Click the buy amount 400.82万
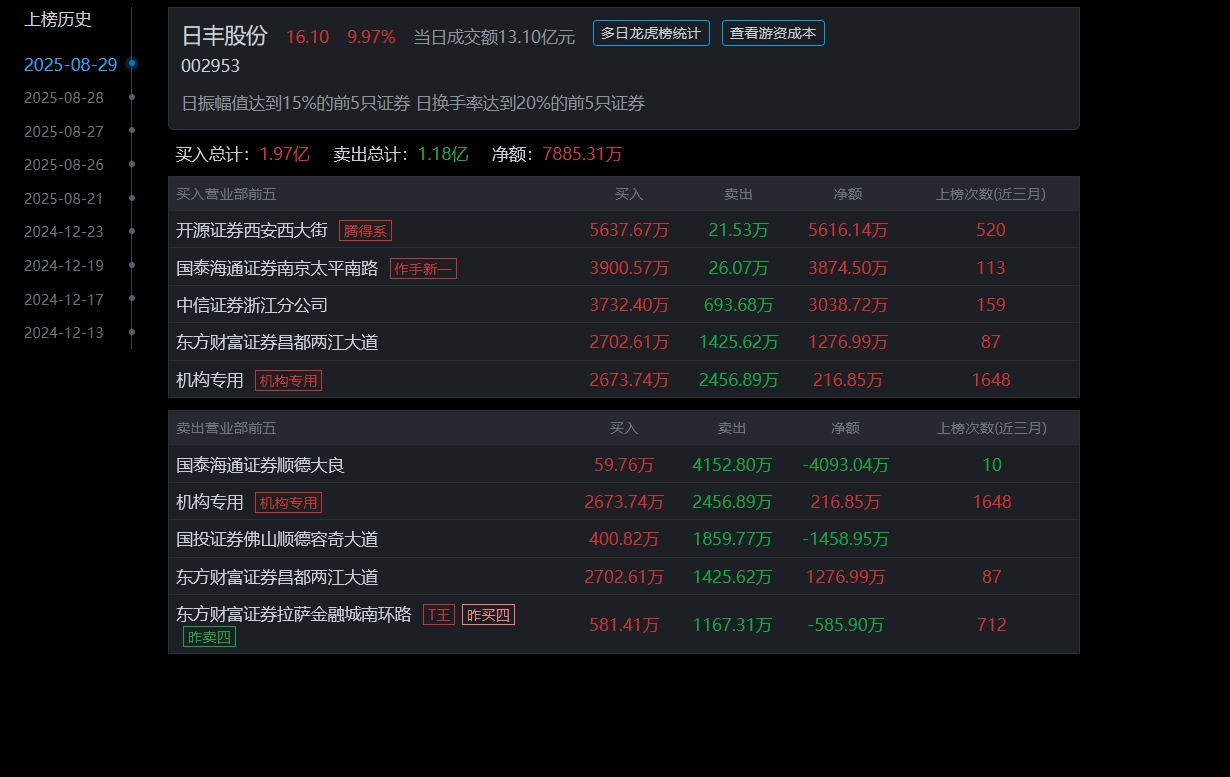The height and width of the screenshot is (777, 1230). click(x=624, y=539)
